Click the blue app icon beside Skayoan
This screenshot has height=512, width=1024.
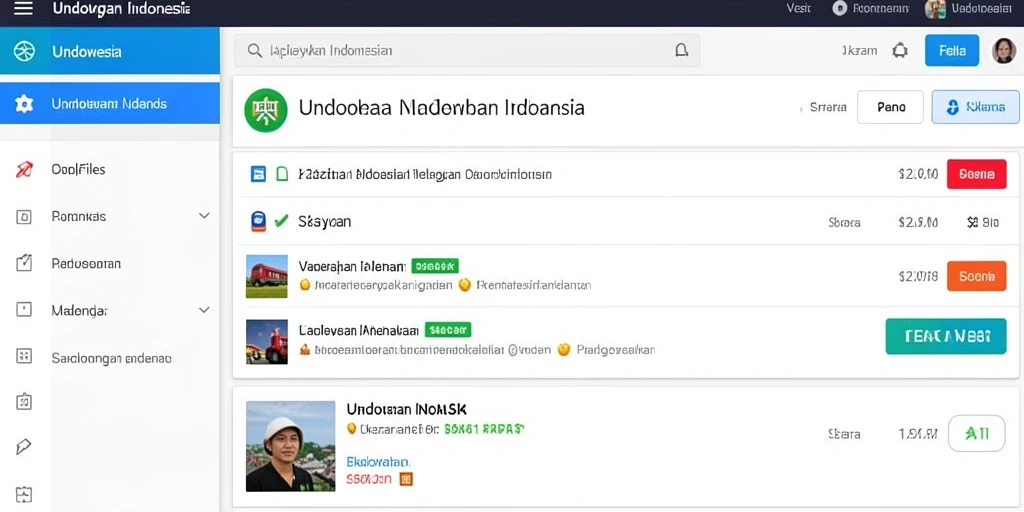tap(259, 221)
